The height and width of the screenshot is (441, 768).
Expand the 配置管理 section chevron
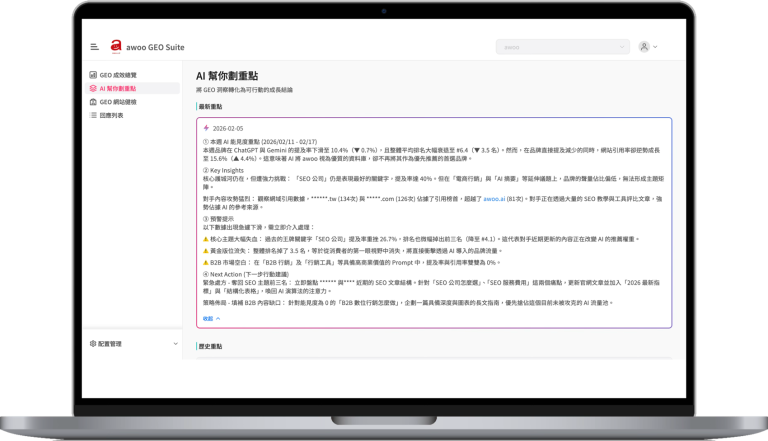(176, 343)
